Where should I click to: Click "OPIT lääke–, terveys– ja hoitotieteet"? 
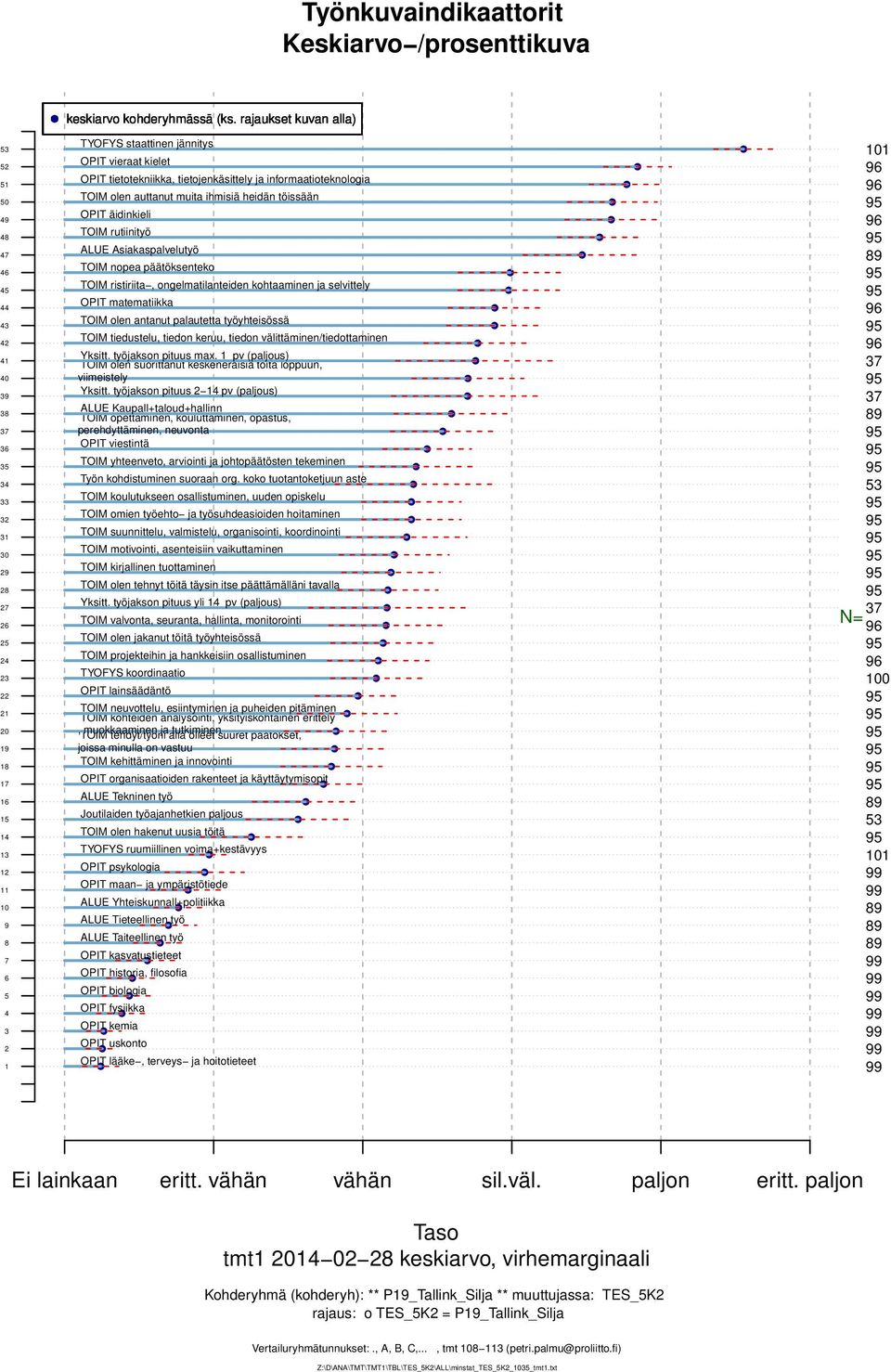click(x=168, y=1061)
